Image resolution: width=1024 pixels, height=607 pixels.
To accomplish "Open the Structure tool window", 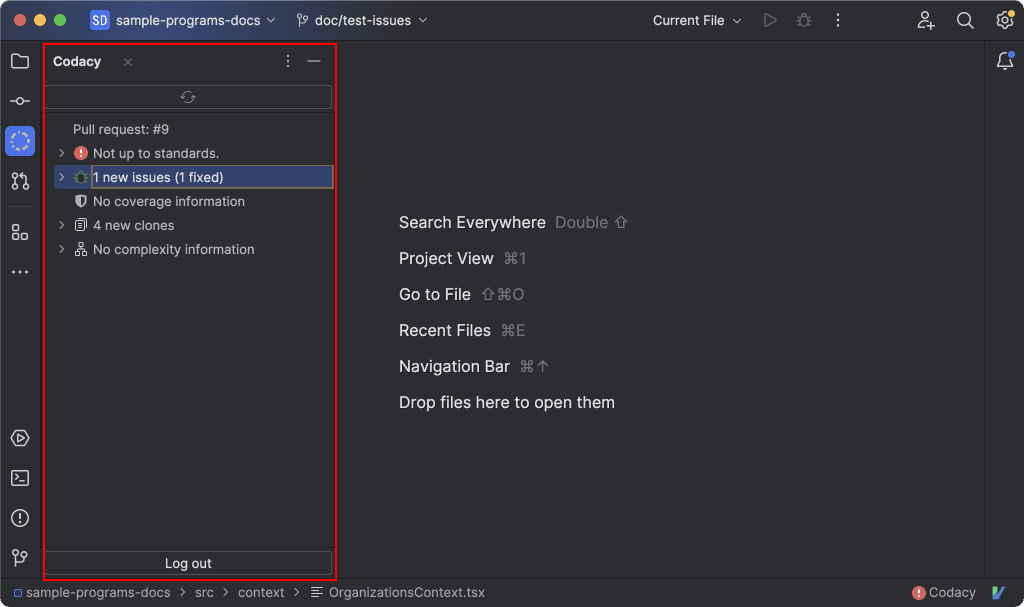I will coord(20,232).
